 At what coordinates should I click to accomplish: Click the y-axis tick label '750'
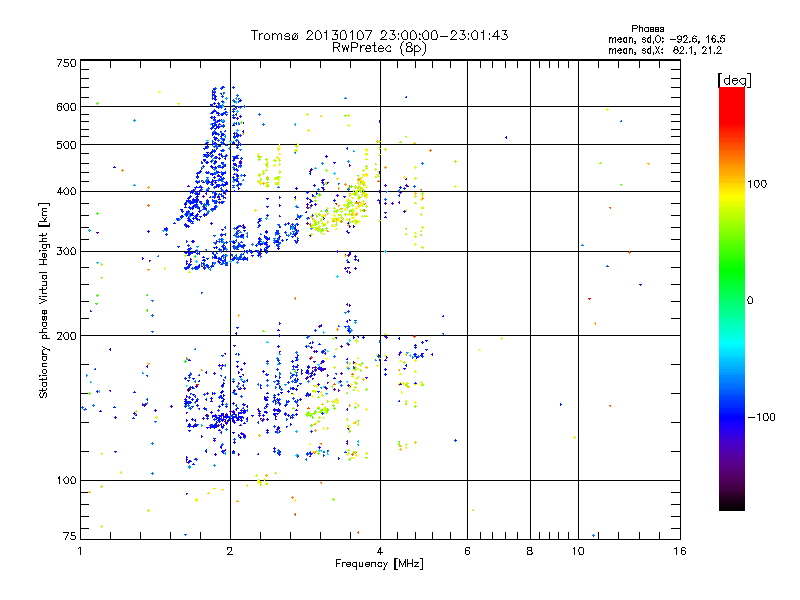tap(66, 63)
